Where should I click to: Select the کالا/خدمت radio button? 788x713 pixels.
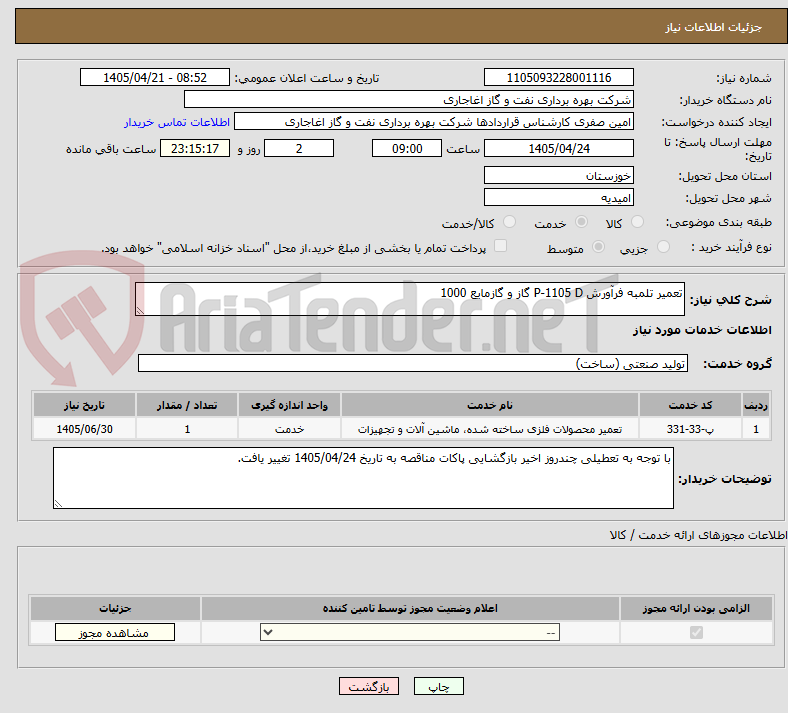click(509, 222)
